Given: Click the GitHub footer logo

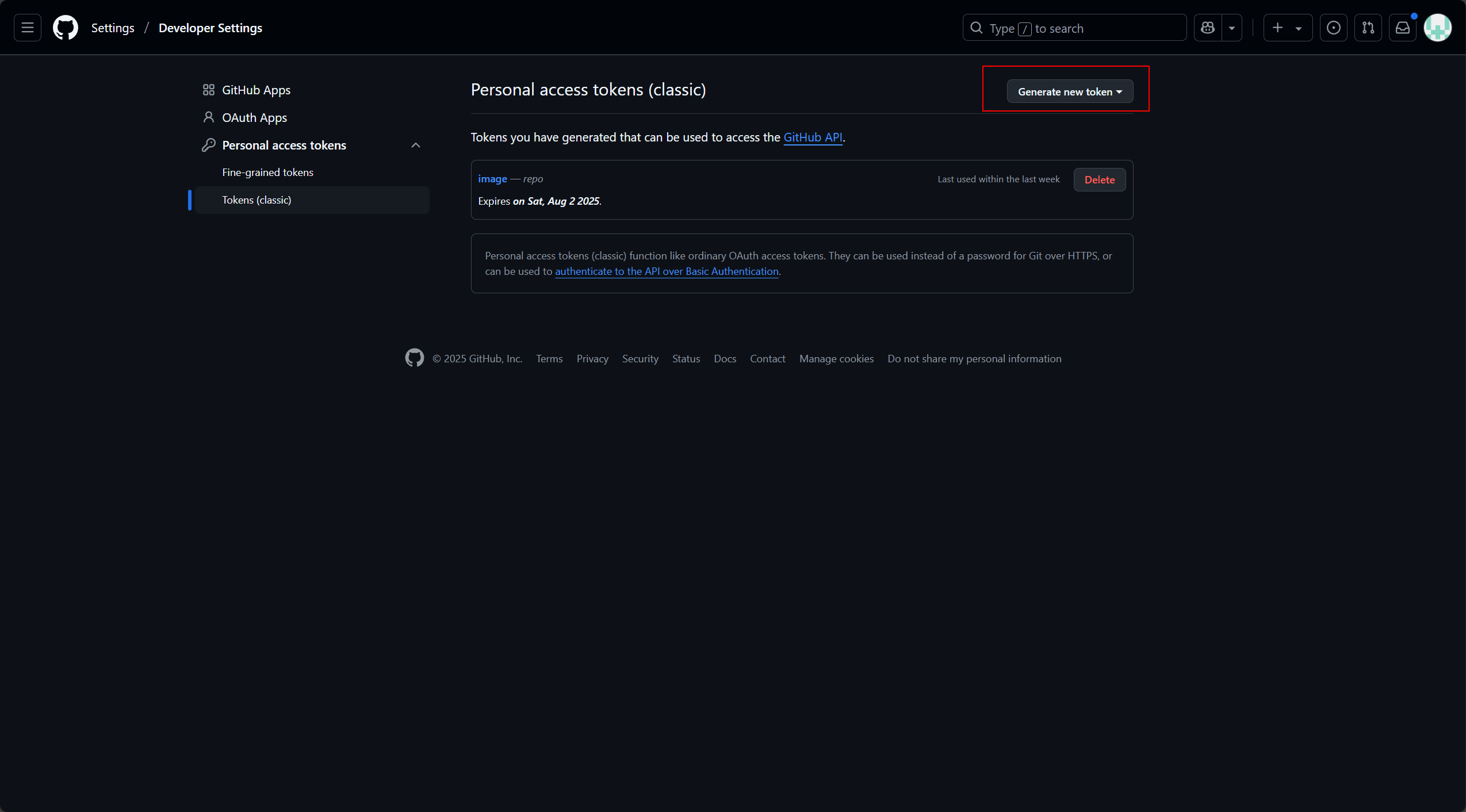Looking at the screenshot, I should point(414,358).
